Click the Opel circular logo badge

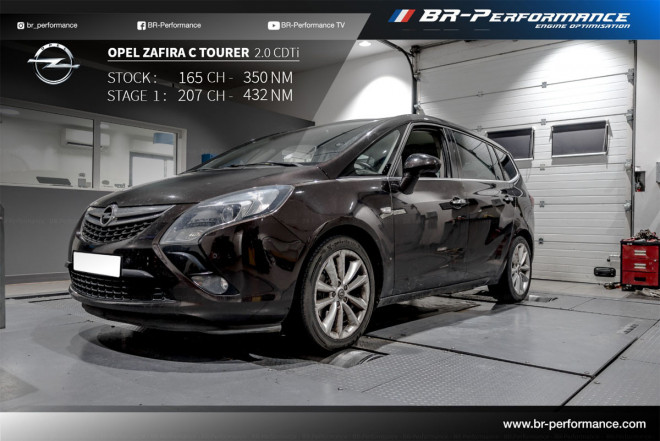[x=53, y=64]
